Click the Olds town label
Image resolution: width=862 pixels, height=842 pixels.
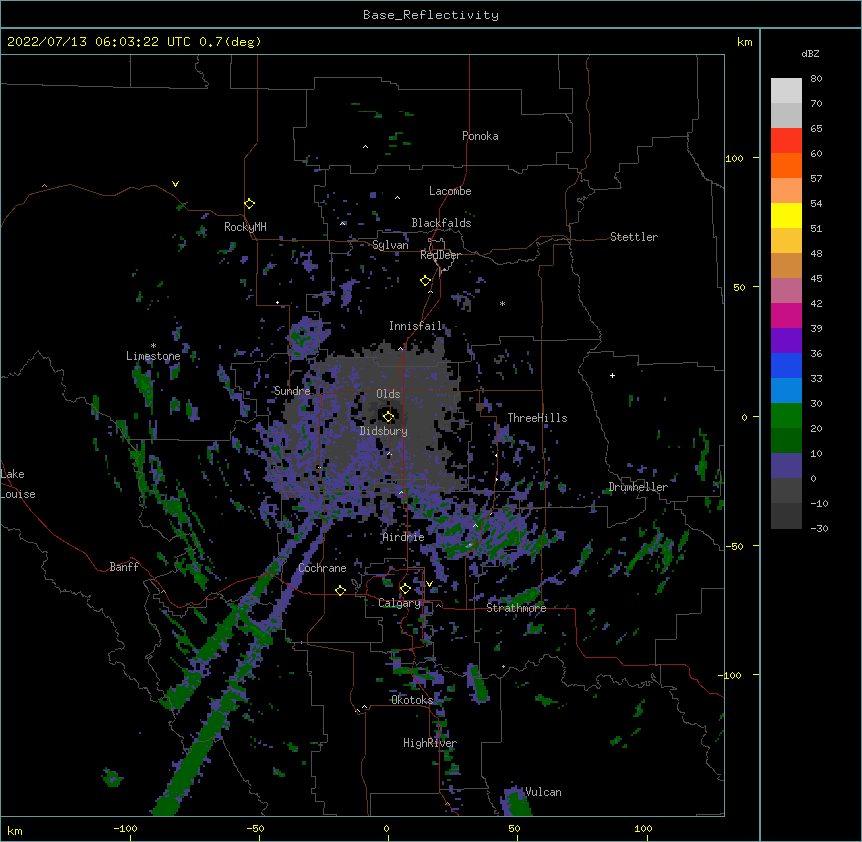point(388,394)
